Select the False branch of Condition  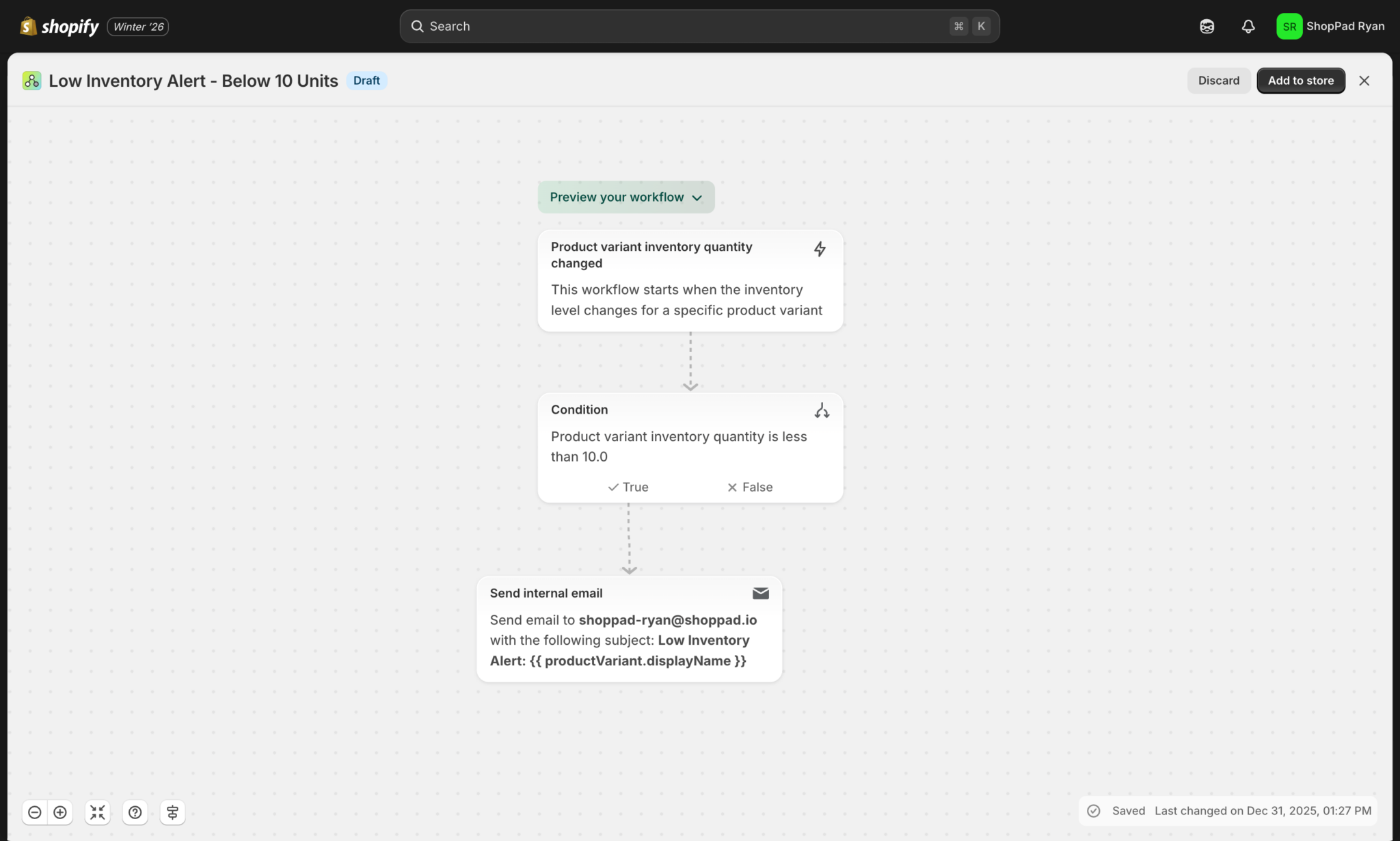point(750,487)
